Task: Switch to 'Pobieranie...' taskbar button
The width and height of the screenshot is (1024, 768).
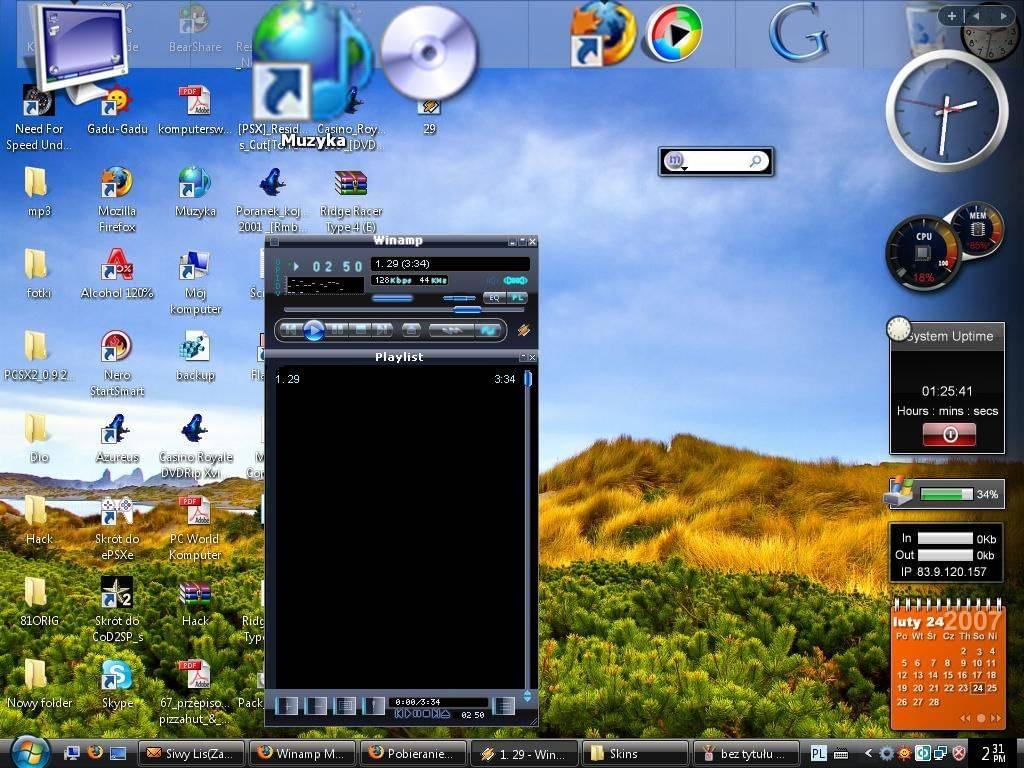Action: [413, 754]
